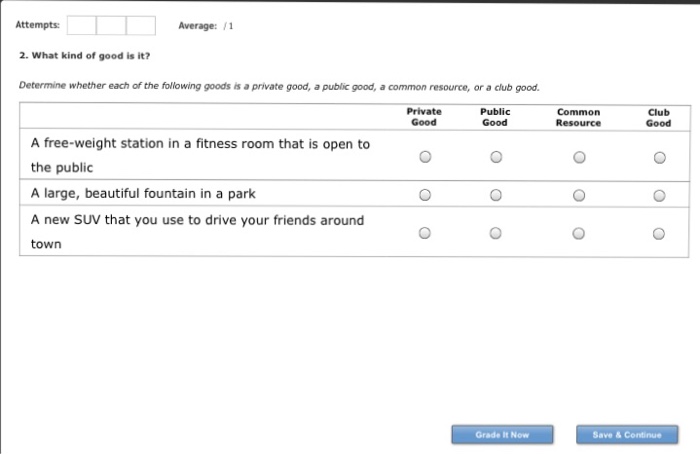Mark the park fountain as Public Good
The height and width of the screenshot is (454, 700).
pos(495,195)
